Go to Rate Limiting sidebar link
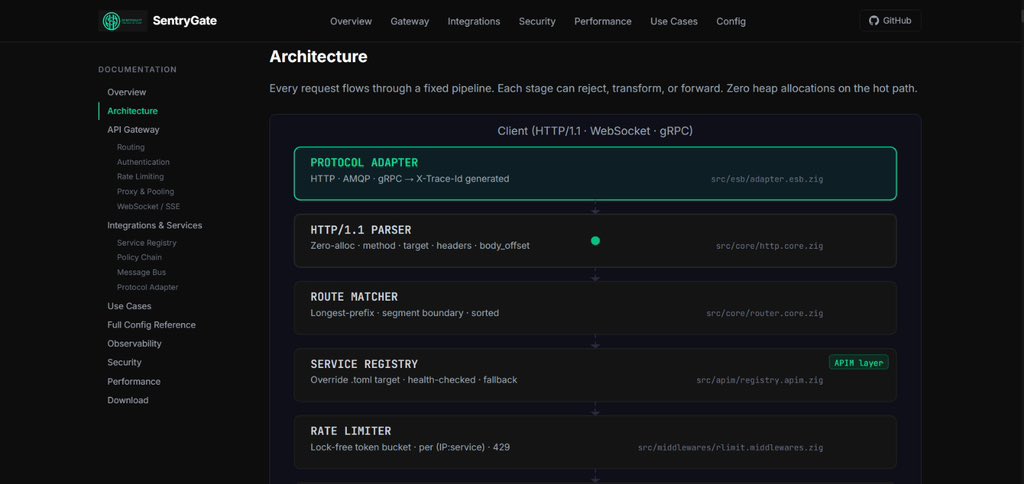Image resolution: width=1024 pixels, height=484 pixels. [x=140, y=177]
